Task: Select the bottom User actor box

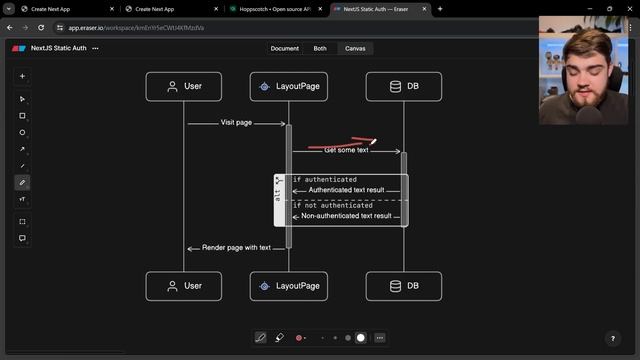Action: click(184, 286)
